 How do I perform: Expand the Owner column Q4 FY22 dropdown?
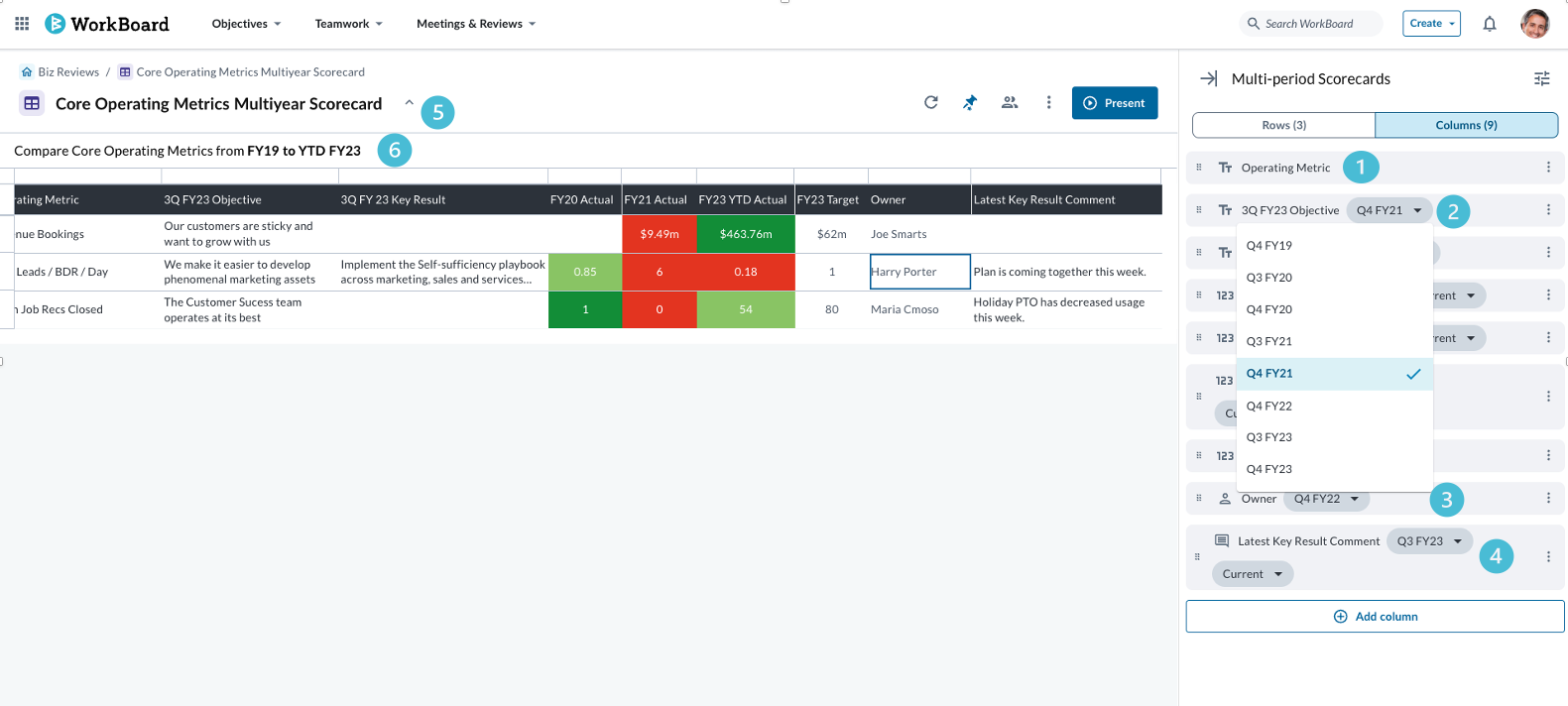point(1327,499)
